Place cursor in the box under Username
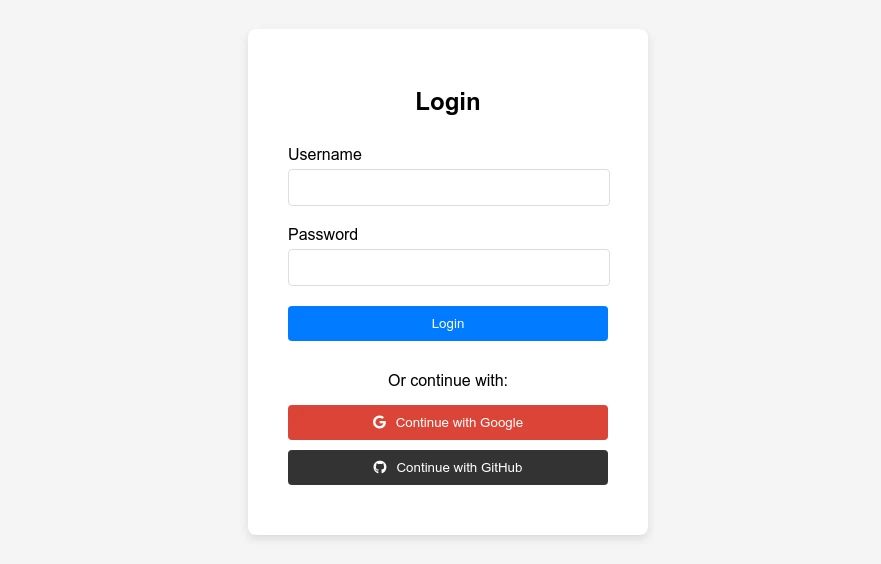Screen dimensions: 881x564 448,187
